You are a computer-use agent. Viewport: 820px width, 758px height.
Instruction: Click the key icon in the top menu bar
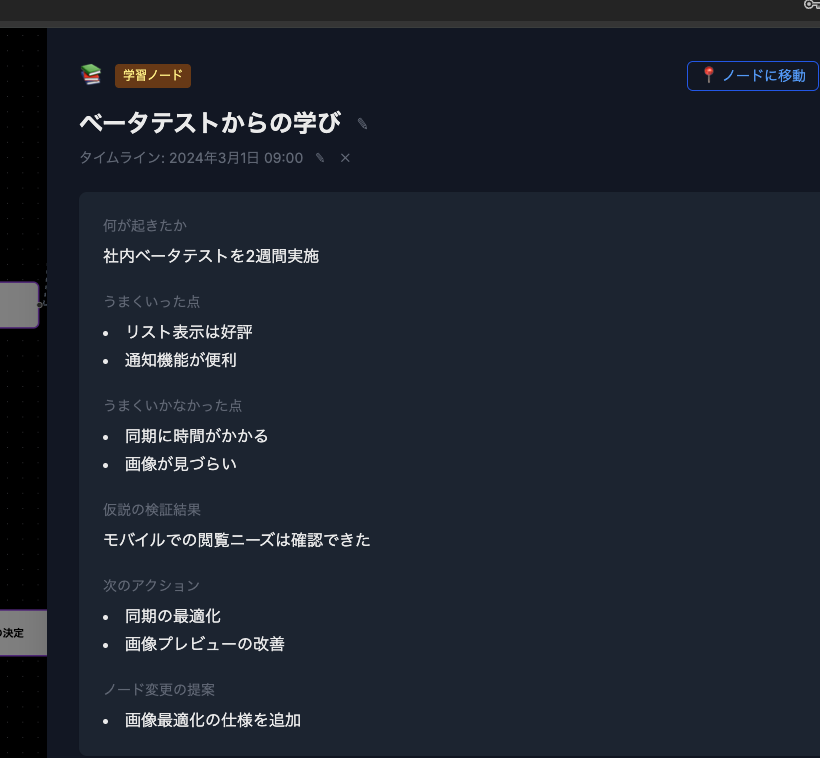tap(812, 5)
